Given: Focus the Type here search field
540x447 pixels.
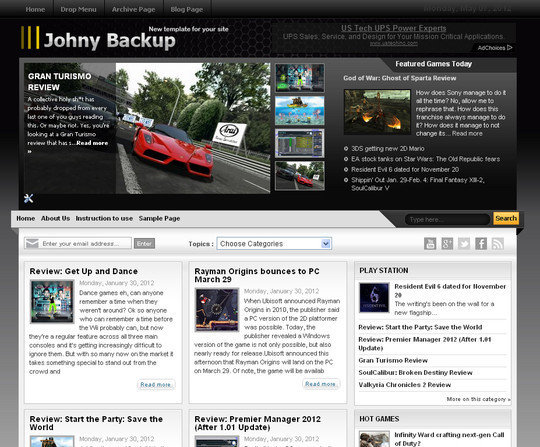Looking at the screenshot, I should (447, 219).
